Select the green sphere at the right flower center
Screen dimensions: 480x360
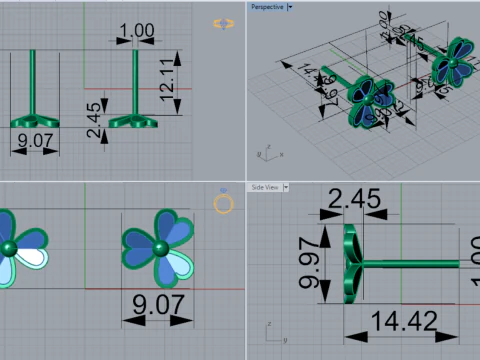[x=160, y=249]
